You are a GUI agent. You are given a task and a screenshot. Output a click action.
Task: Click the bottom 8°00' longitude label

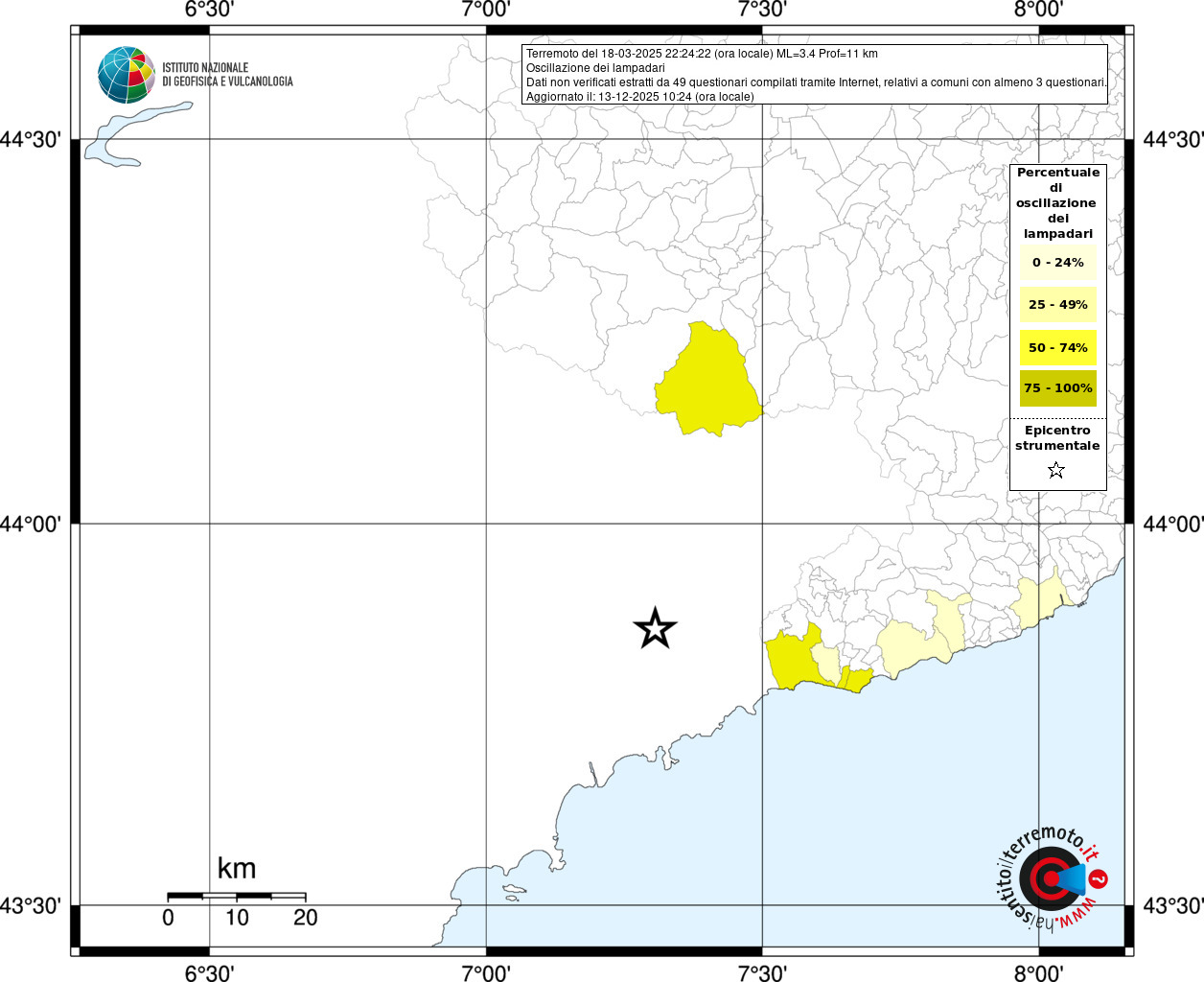1038,973
